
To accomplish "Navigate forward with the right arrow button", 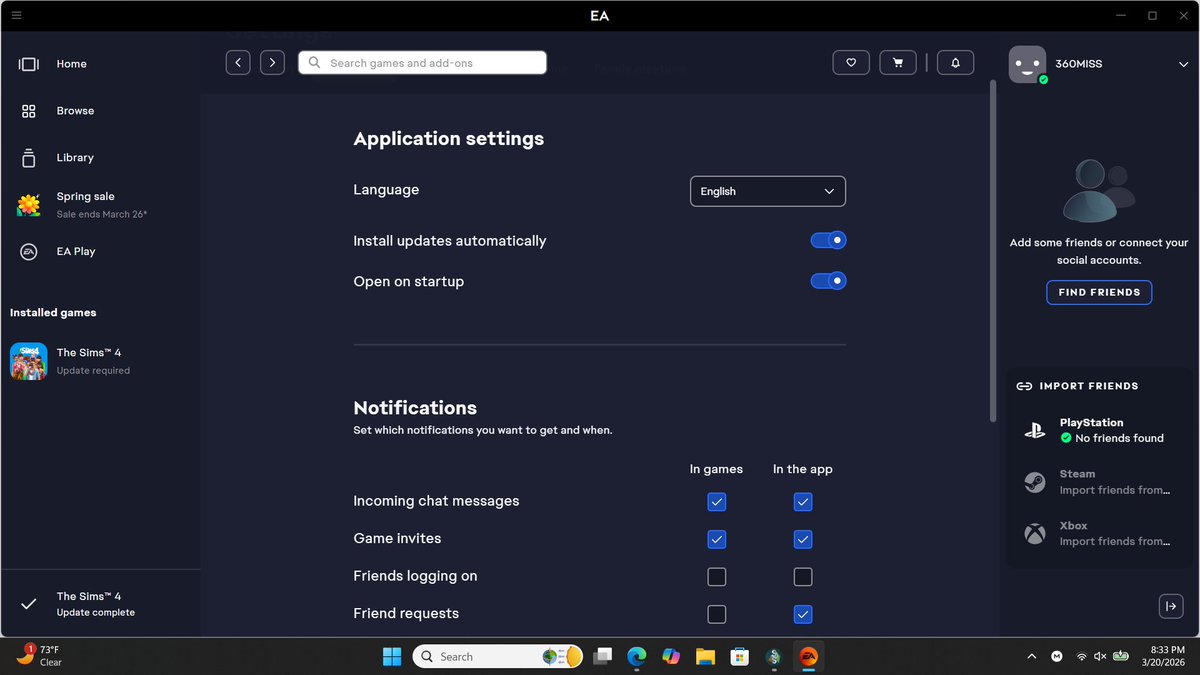I will coord(272,63).
